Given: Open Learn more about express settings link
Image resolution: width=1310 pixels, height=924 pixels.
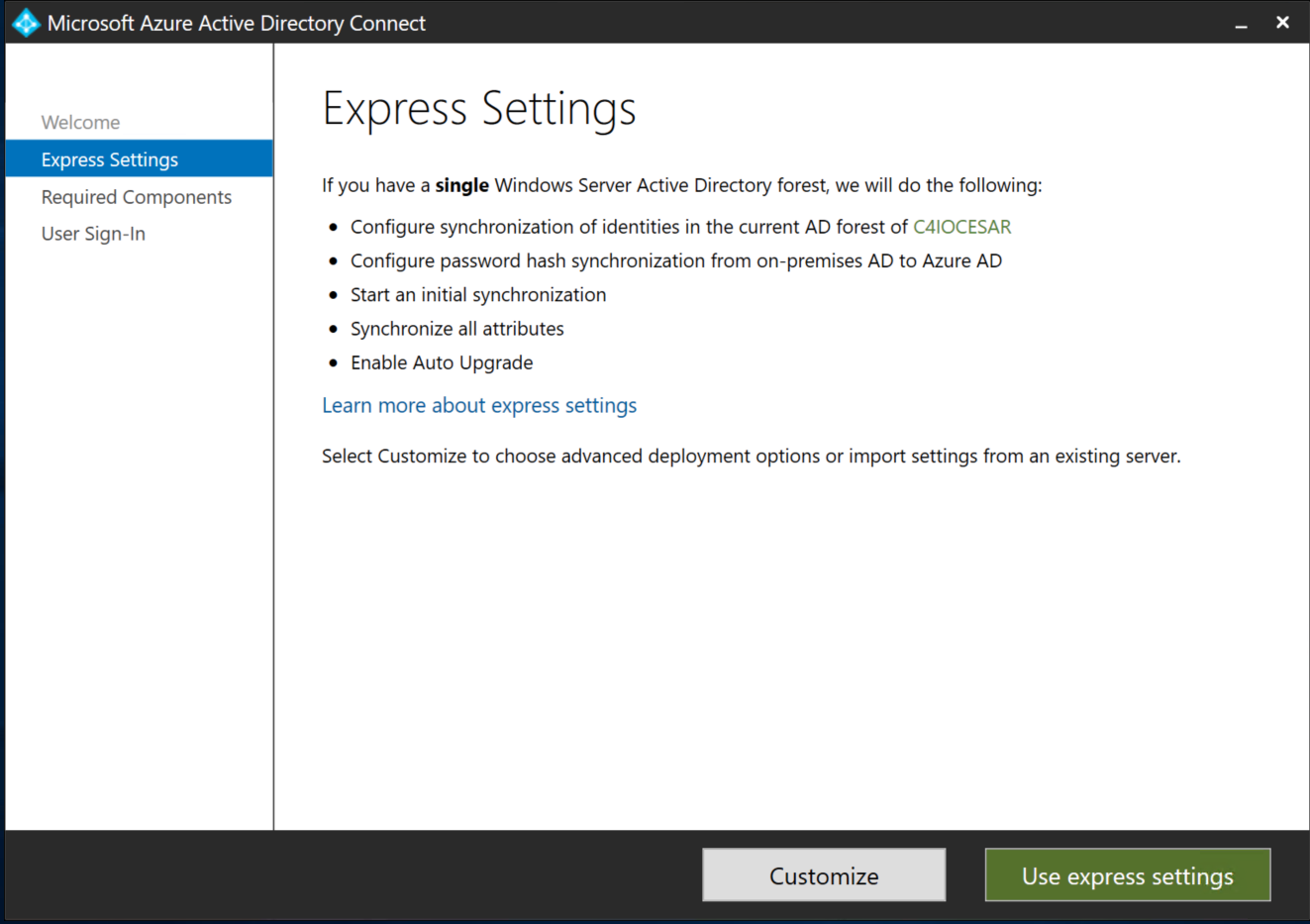Looking at the screenshot, I should 479,405.
